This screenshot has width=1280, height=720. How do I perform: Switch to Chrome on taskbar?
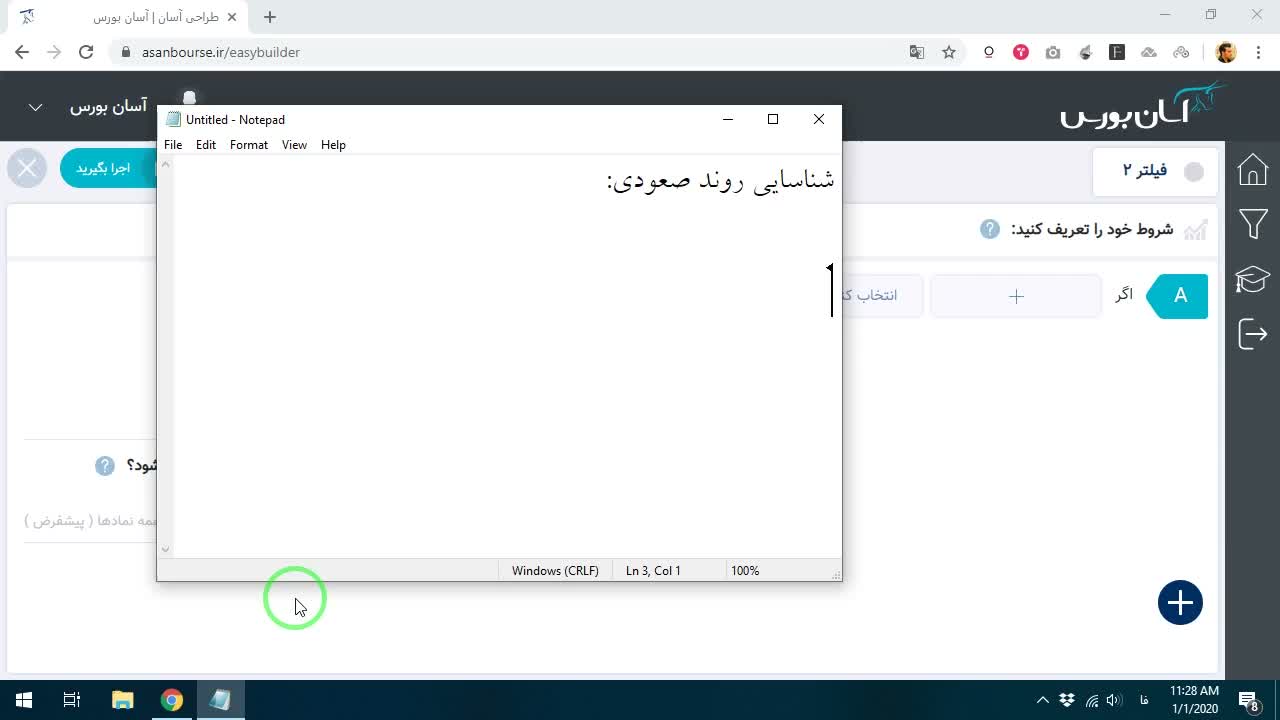click(x=171, y=700)
